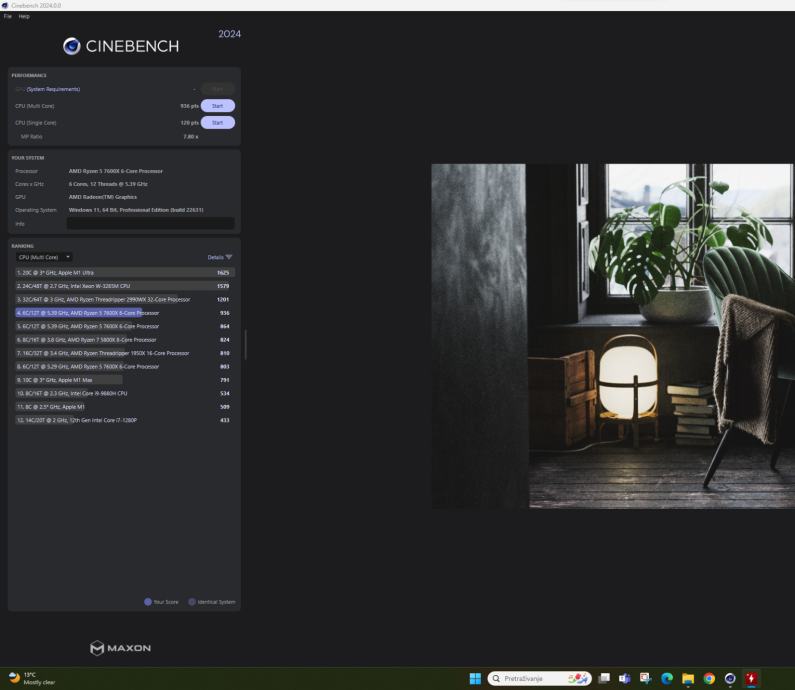Viewport: 795px width, 690px height.
Task: Select the Intel Xeon W-3265M ranking row
Action: pos(125,286)
